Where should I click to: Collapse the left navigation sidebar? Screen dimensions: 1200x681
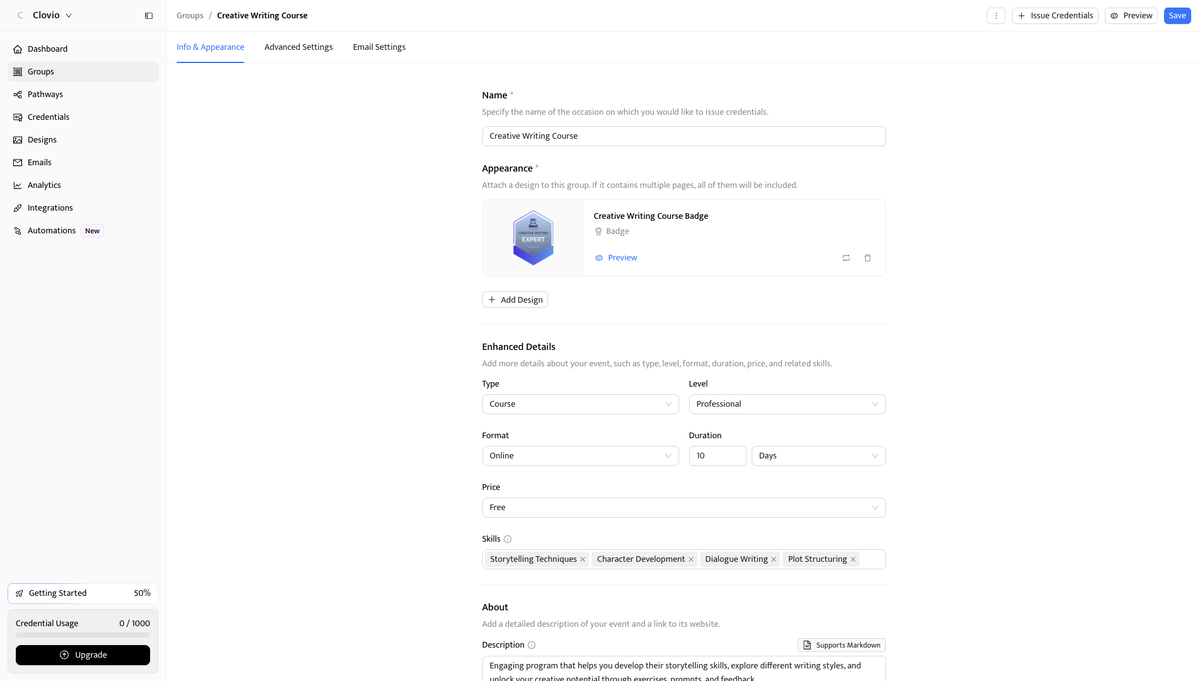[148, 15]
